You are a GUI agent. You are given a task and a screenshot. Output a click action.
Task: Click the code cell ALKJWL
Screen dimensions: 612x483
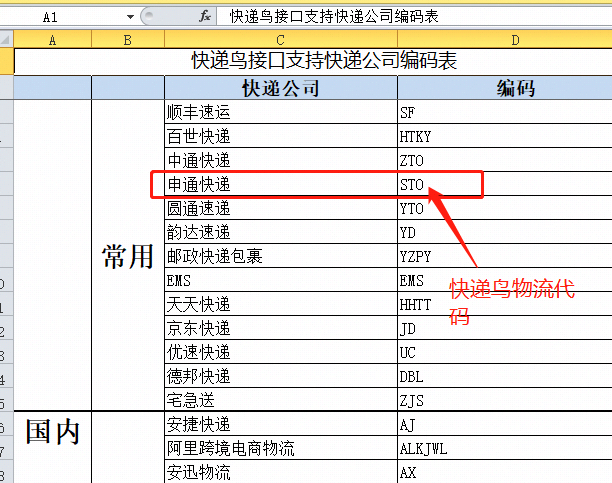[505, 448]
